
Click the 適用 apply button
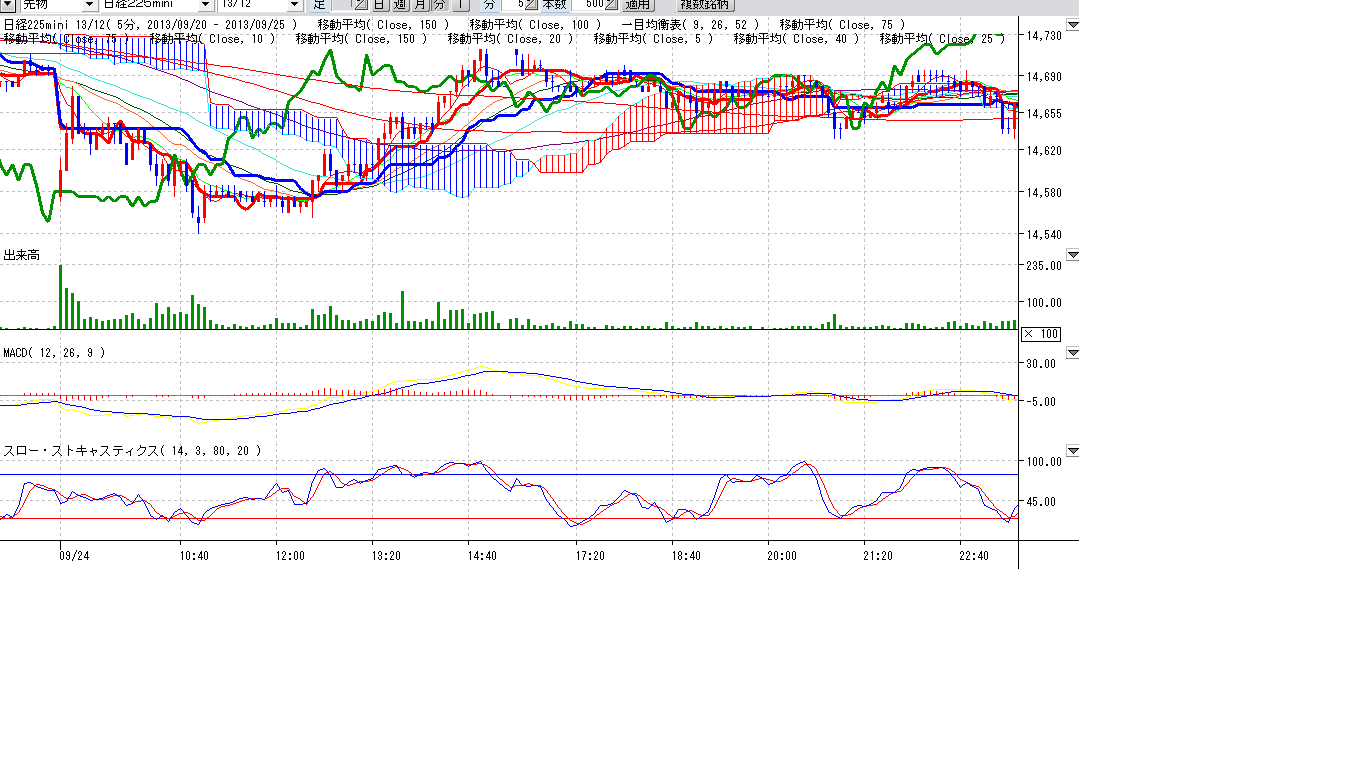638,5
